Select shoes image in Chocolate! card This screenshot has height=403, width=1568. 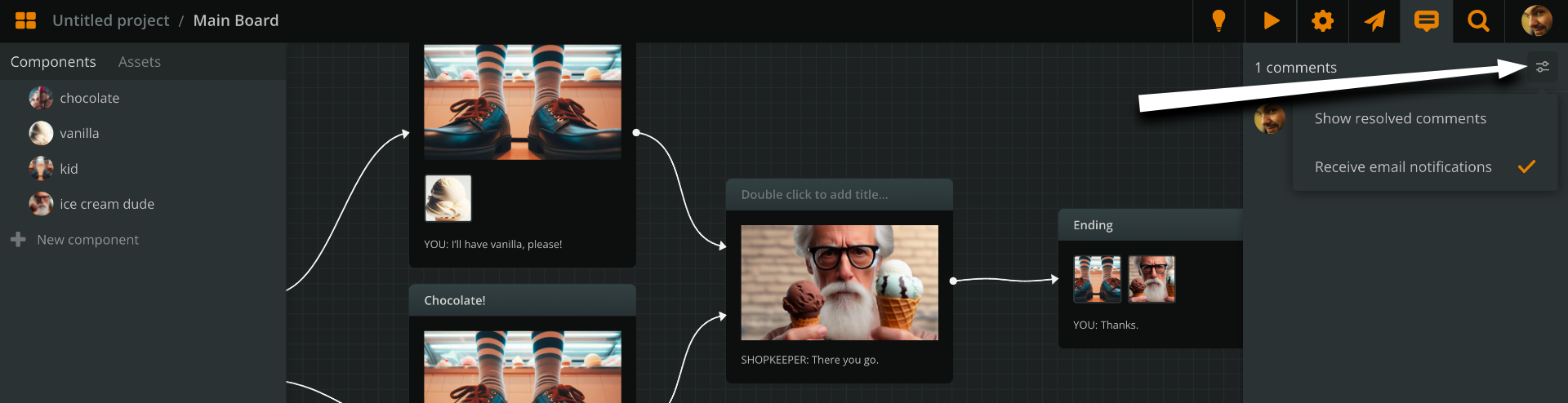click(523, 367)
